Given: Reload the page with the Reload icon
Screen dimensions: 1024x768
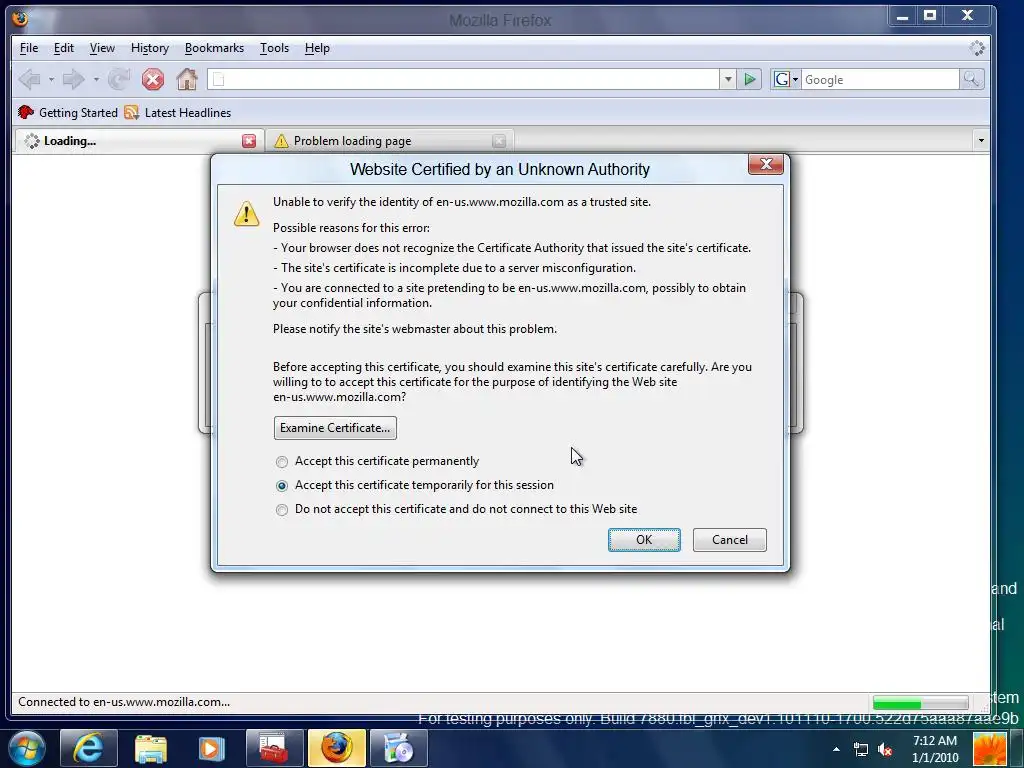Looking at the screenshot, I should click(119, 80).
